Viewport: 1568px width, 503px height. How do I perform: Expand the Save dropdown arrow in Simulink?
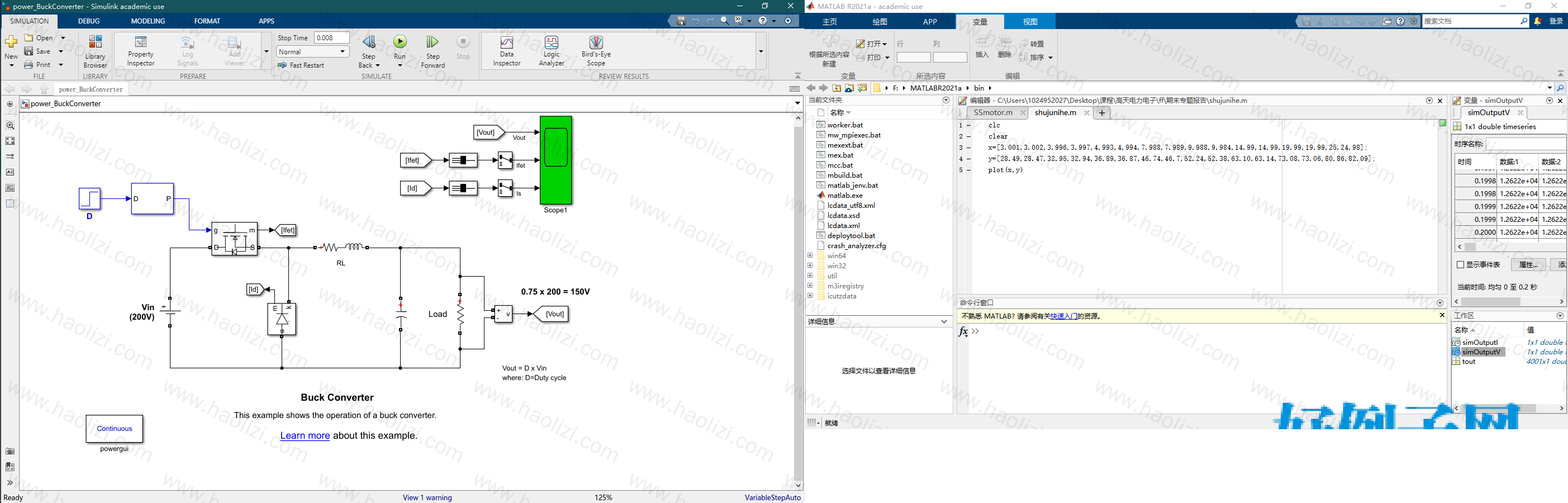(61, 51)
